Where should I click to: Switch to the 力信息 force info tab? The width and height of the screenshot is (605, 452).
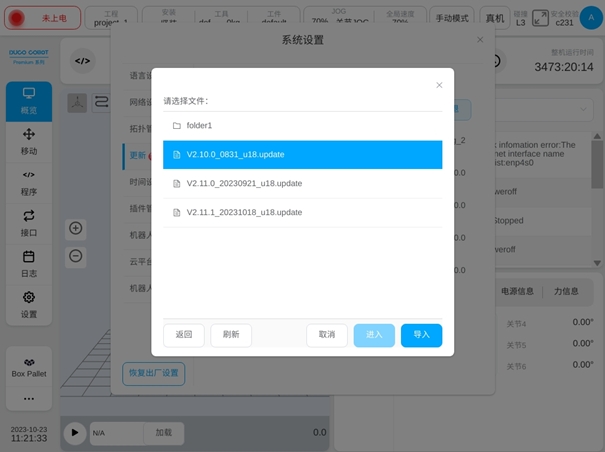[566, 292]
